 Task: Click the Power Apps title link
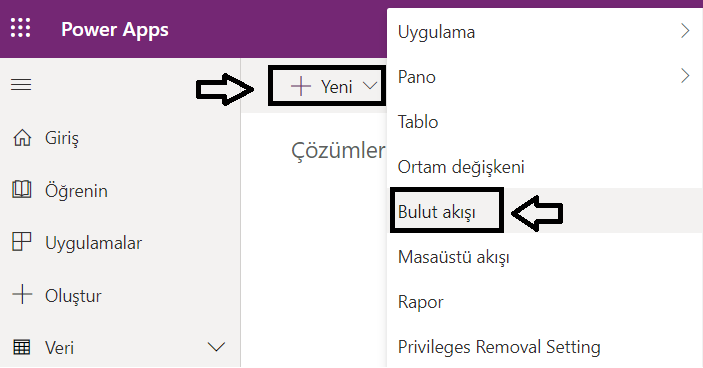(x=115, y=30)
